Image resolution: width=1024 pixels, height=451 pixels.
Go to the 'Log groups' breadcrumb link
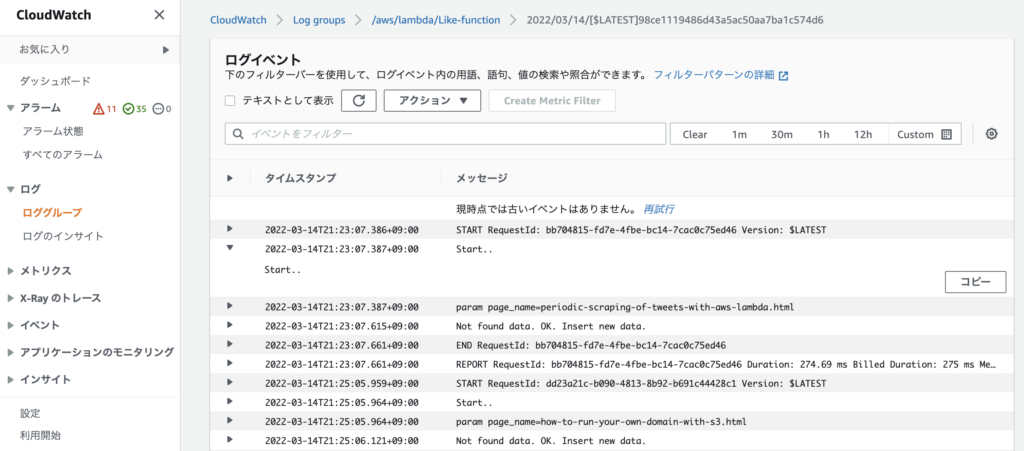tap(319, 20)
